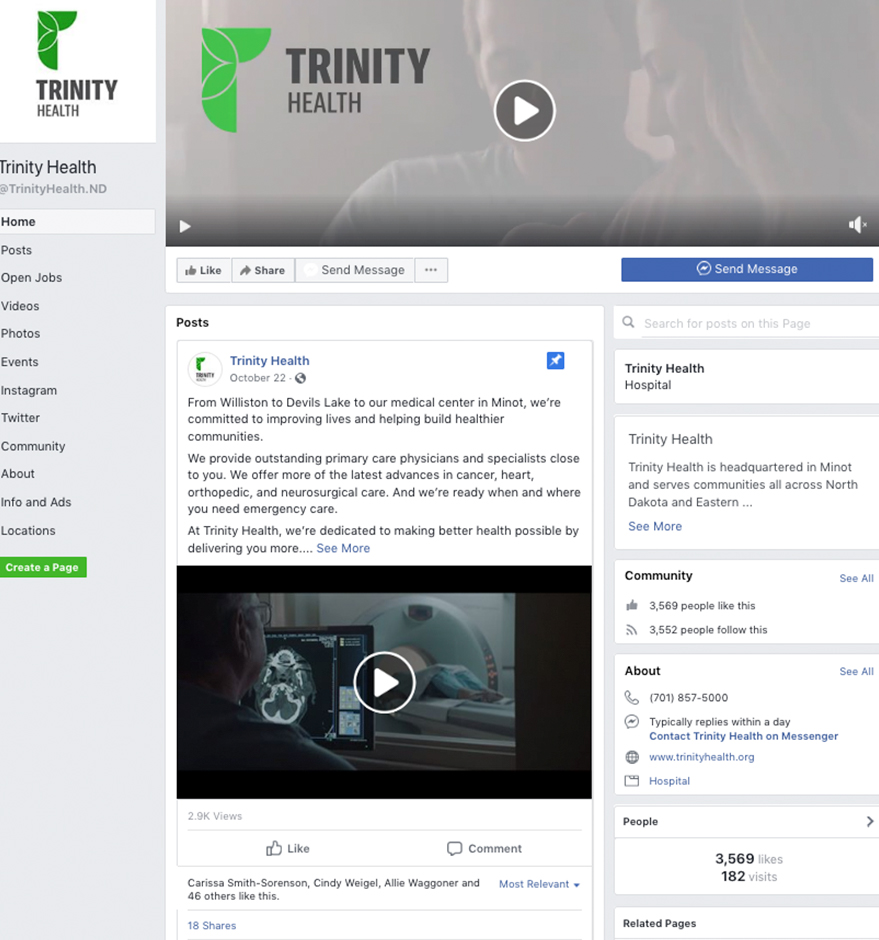Open the Photos section

[x=20, y=333]
